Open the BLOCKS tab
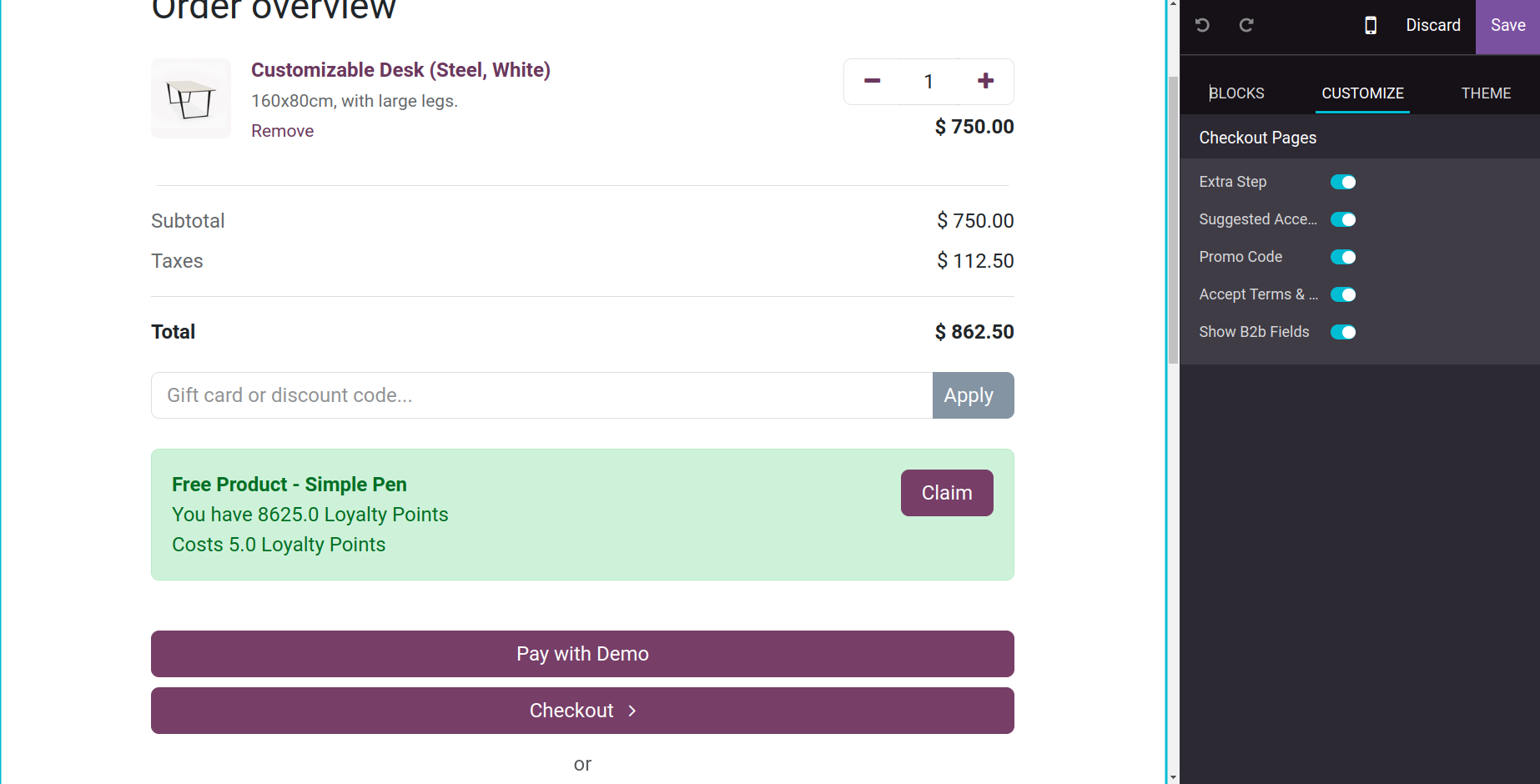Screen dimensions: 1540x784 (1236, 93)
